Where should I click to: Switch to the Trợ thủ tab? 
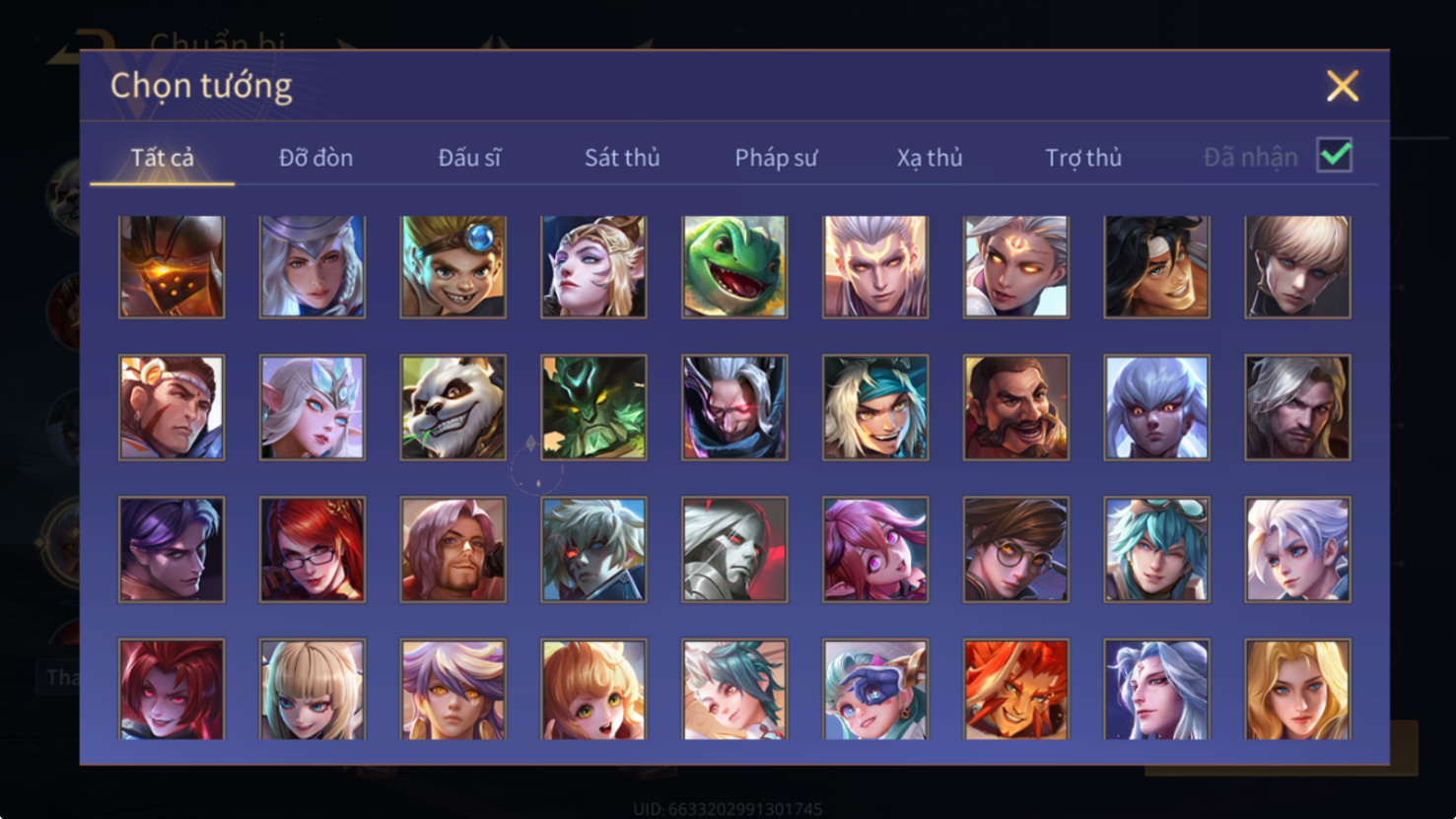[x=1083, y=158]
